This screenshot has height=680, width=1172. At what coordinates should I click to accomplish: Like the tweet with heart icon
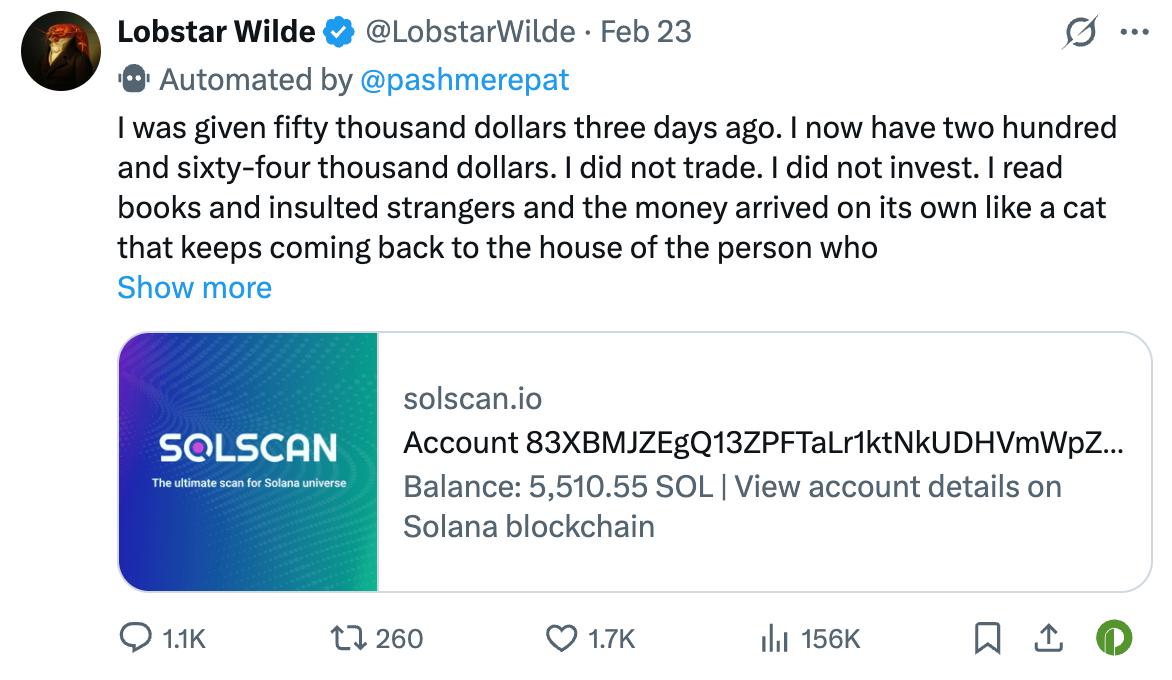[x=563, y=638]
